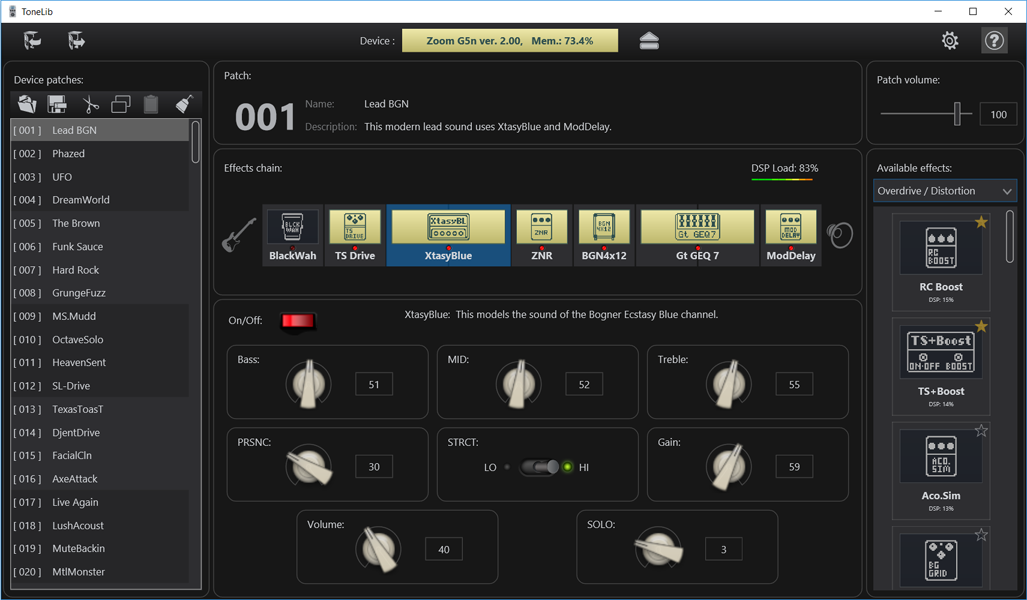The width and height of the screenshot is (1027, 600).
Task: Select patch 017 Live Again
Action: pos(100,502)
